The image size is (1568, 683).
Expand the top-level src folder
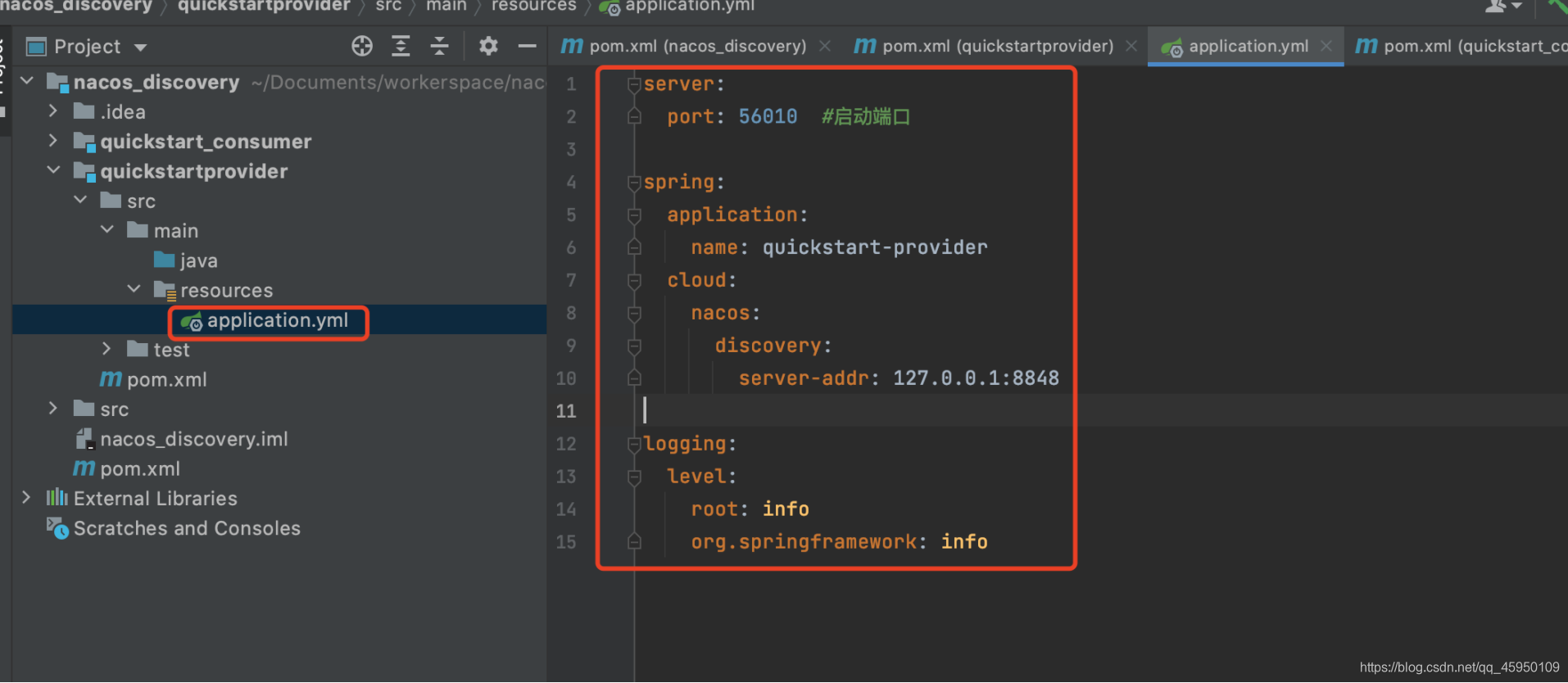coord(53,408)
